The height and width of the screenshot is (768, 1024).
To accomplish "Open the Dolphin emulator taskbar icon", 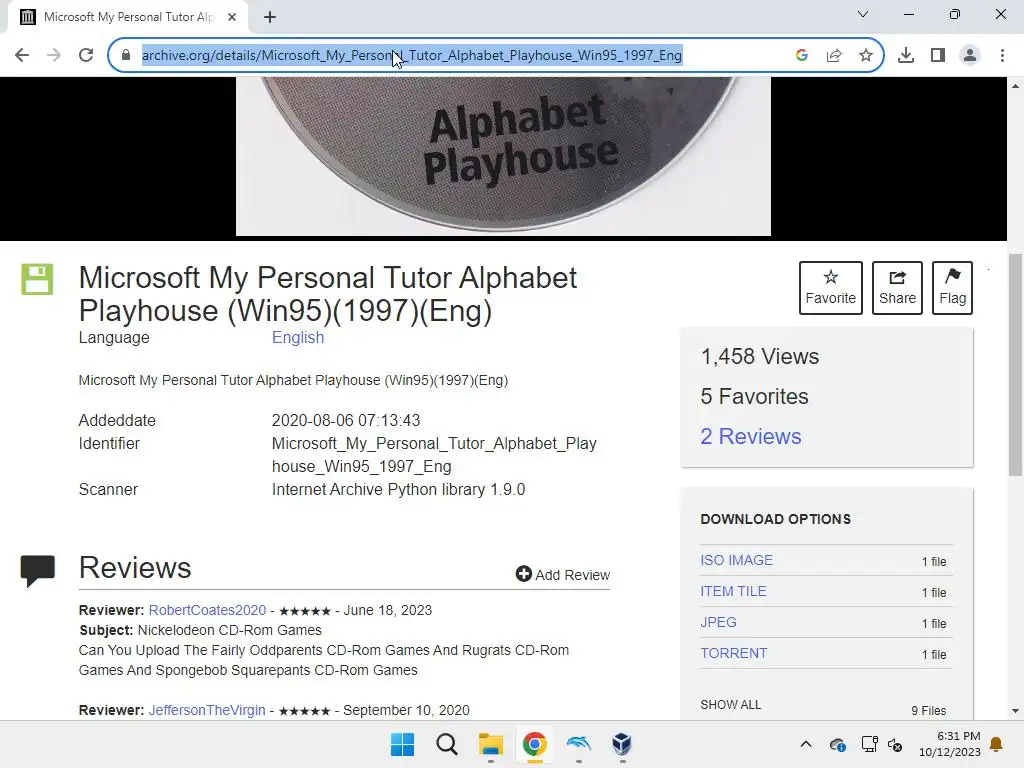I will point(579,744).
